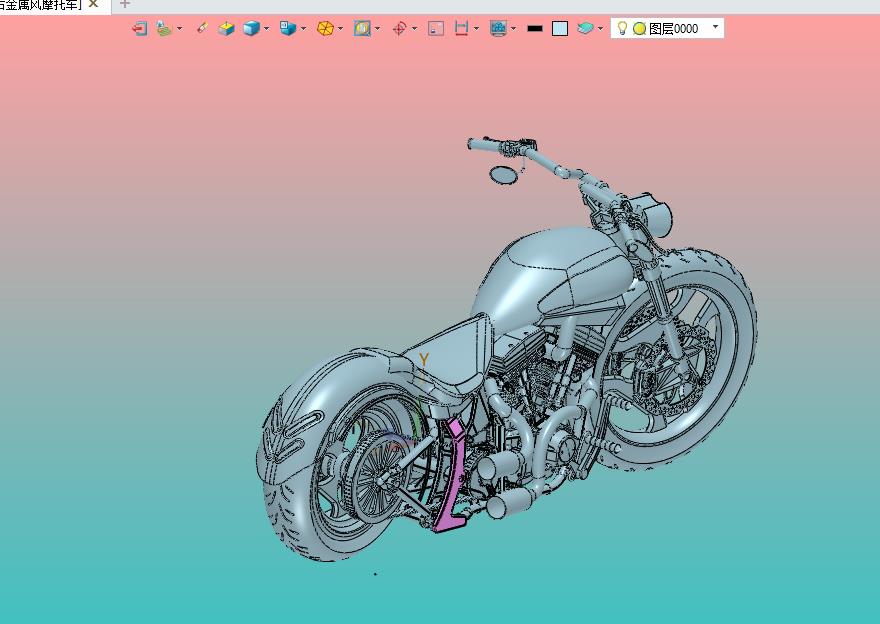The width and height of the screenshot is (880, 624).
Task: Click the orange polyhedron icon
Action: 325,28
